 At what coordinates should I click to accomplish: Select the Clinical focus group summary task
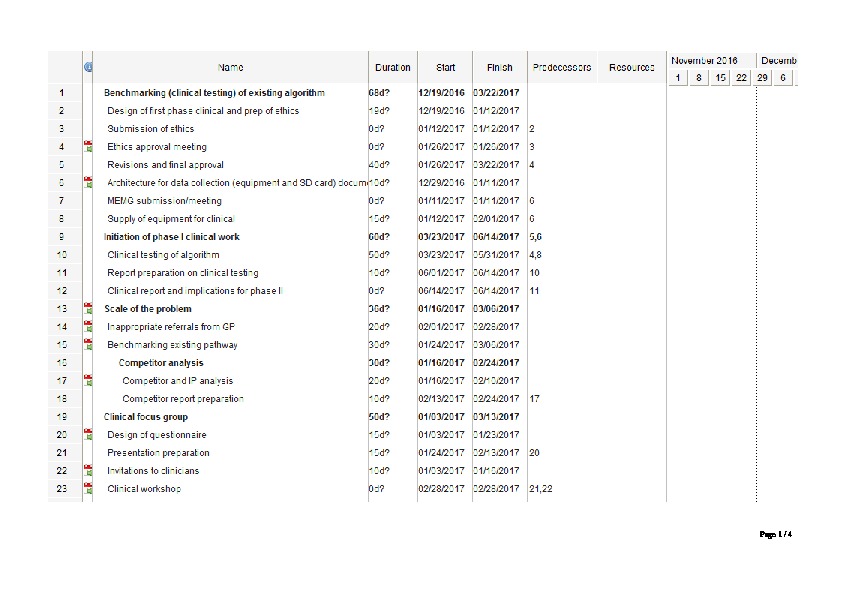click(x=146, y=417)
